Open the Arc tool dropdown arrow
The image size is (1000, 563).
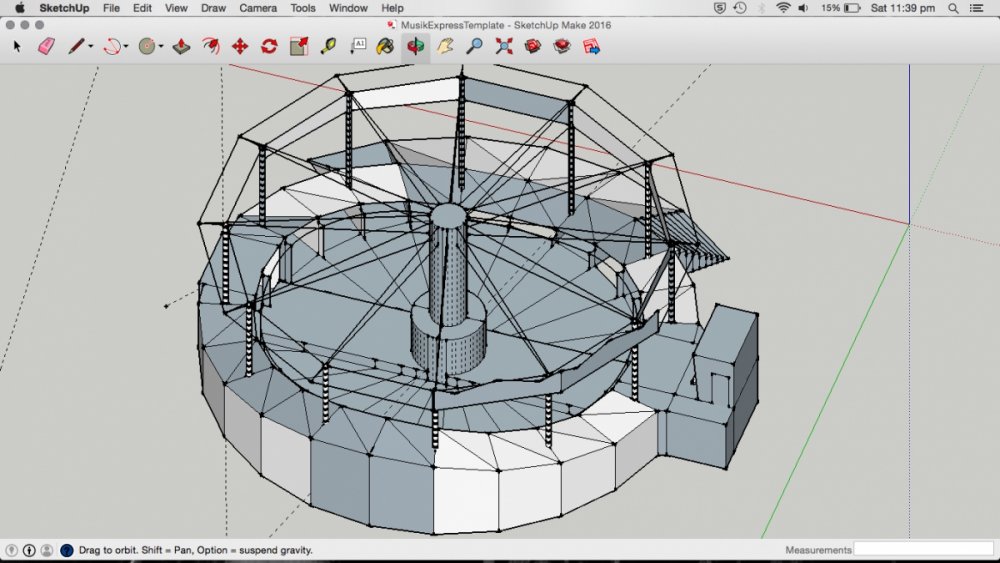(126, 47)
